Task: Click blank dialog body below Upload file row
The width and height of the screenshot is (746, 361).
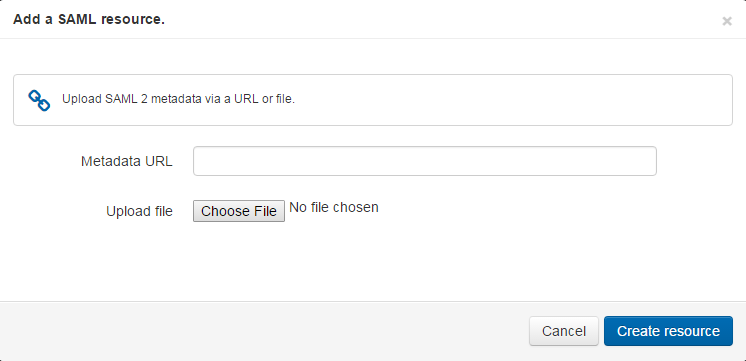Action: pyautogui.click(x=371, y=262)
